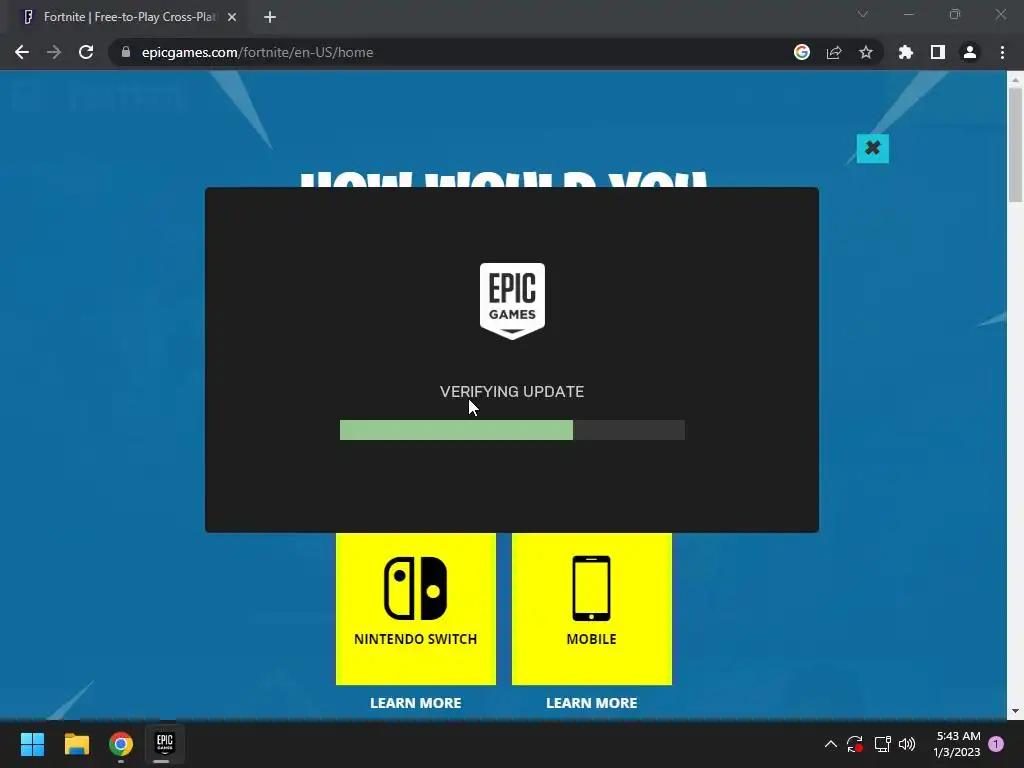1024x768 pixels.
Task: Open a new browser tab
Action: click(x=270, y=17)
